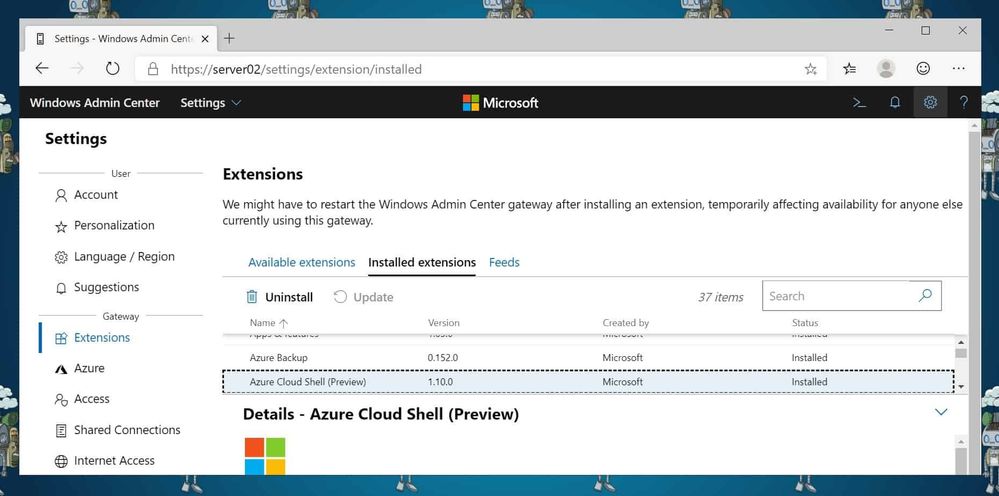Uninstall the selected extension
Image resolution: width=999 pixels, height=496 pixels.
click(280, 297)
